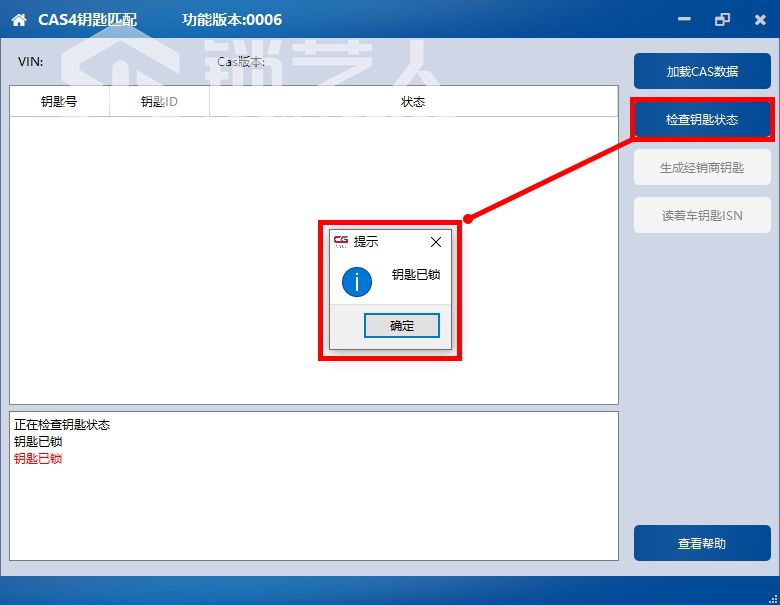
Task: Close the 提示 dialog with X
Action: (x=436, y=242)
